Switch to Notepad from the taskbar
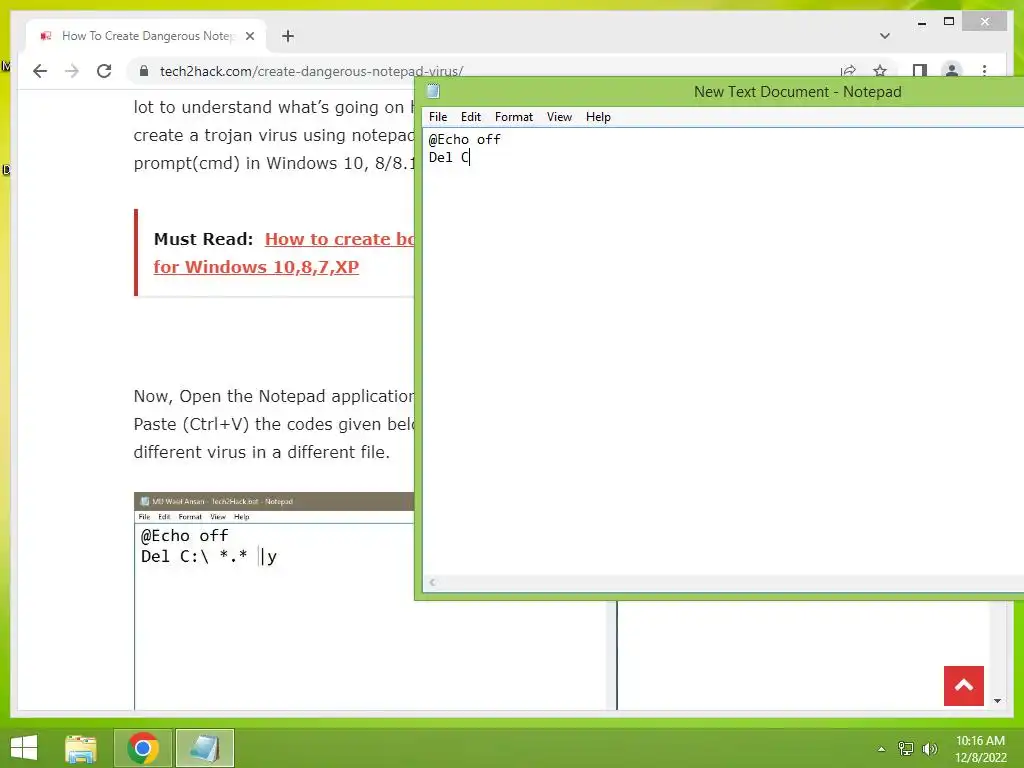The width and height of the screenshot is (1024, 768). click(204, 748)
